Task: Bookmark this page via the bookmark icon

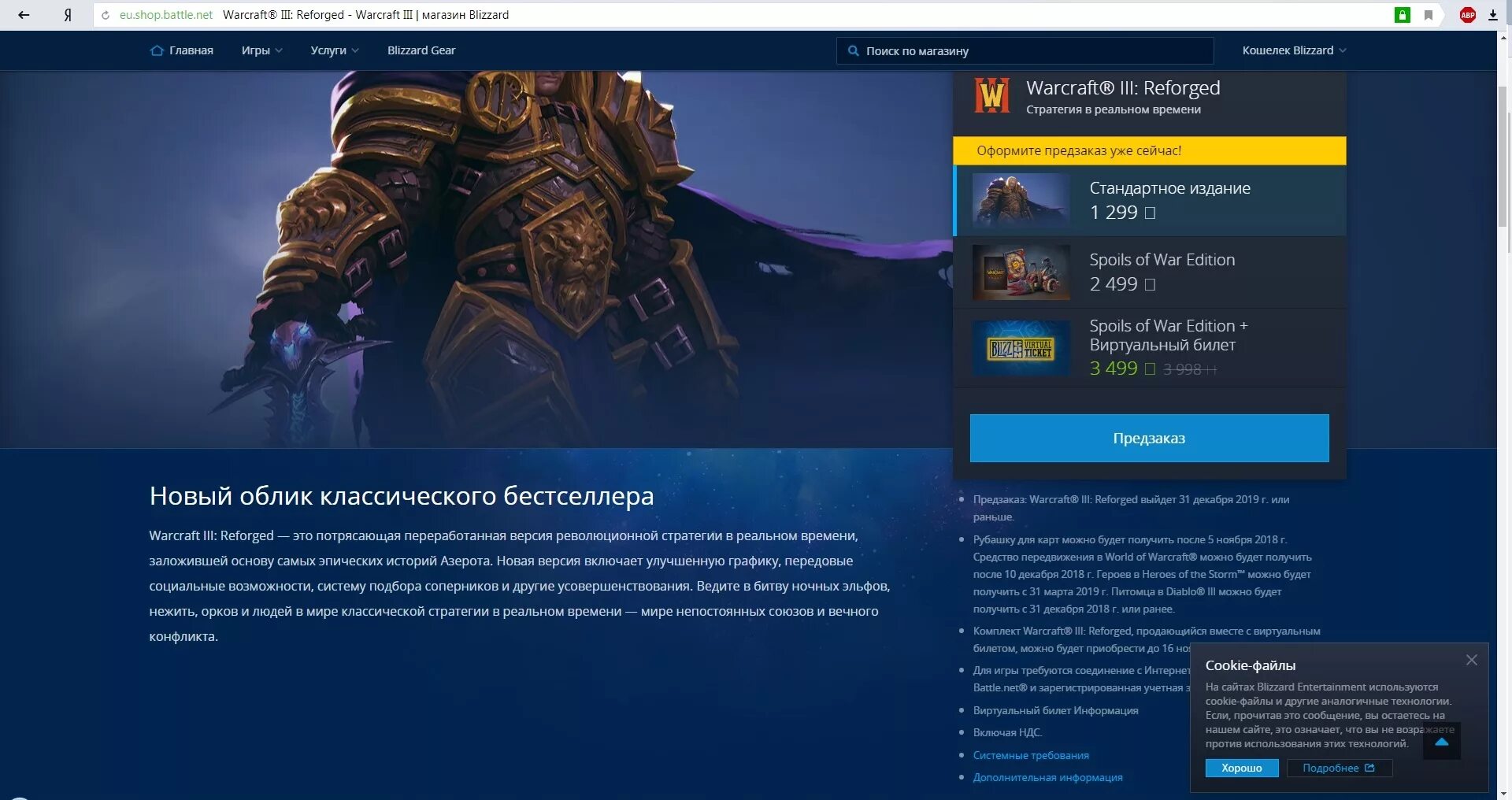Action: (x=1428, y=15)
